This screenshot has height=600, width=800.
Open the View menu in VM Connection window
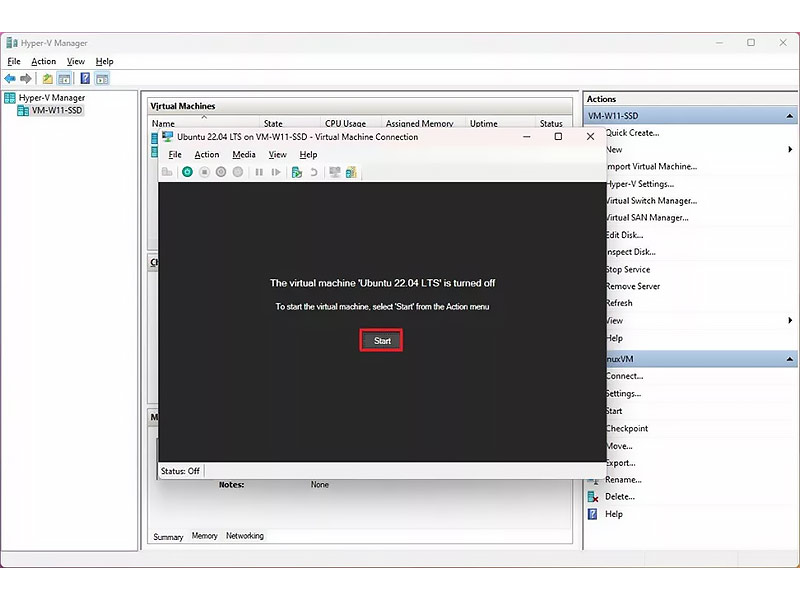coord(278,155)
